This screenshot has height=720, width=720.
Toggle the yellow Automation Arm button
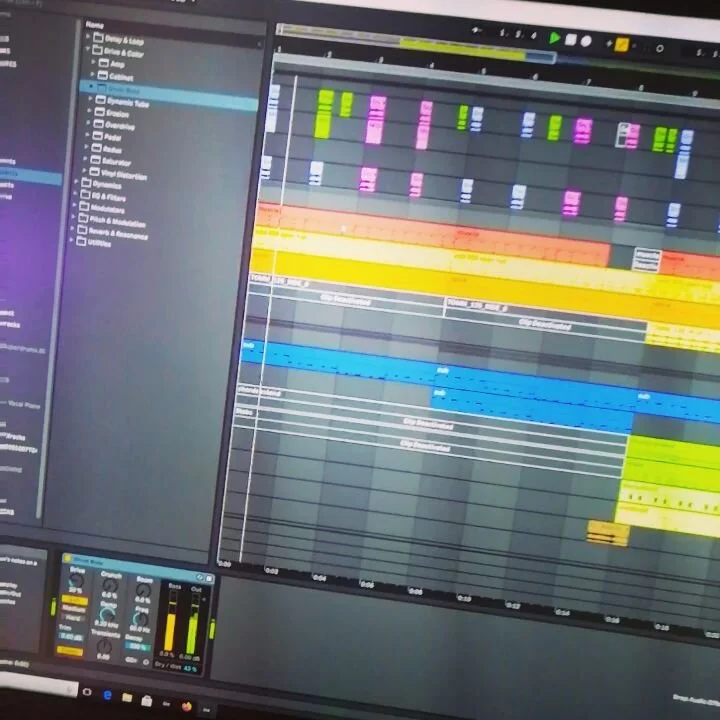(x=622, y=45)
